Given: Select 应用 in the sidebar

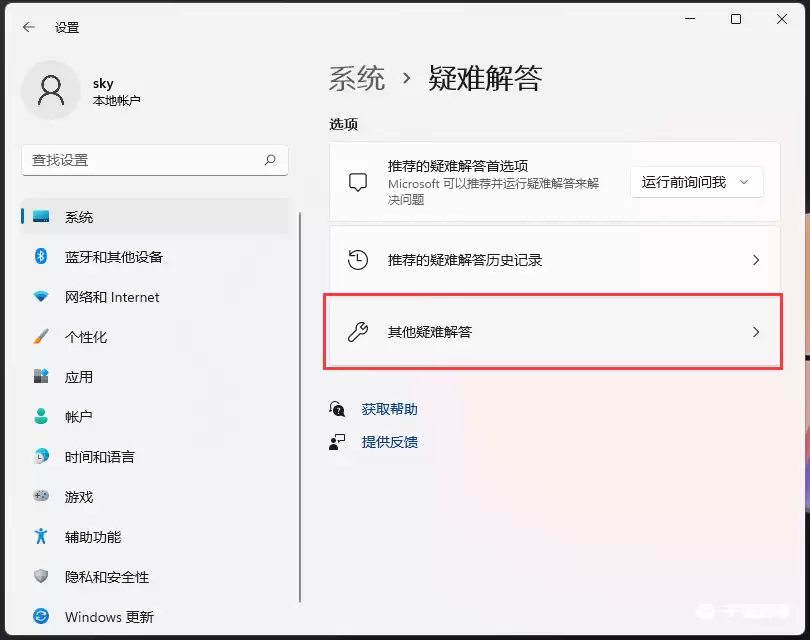Looking at the screenshot, I should (x=79, y=377).
